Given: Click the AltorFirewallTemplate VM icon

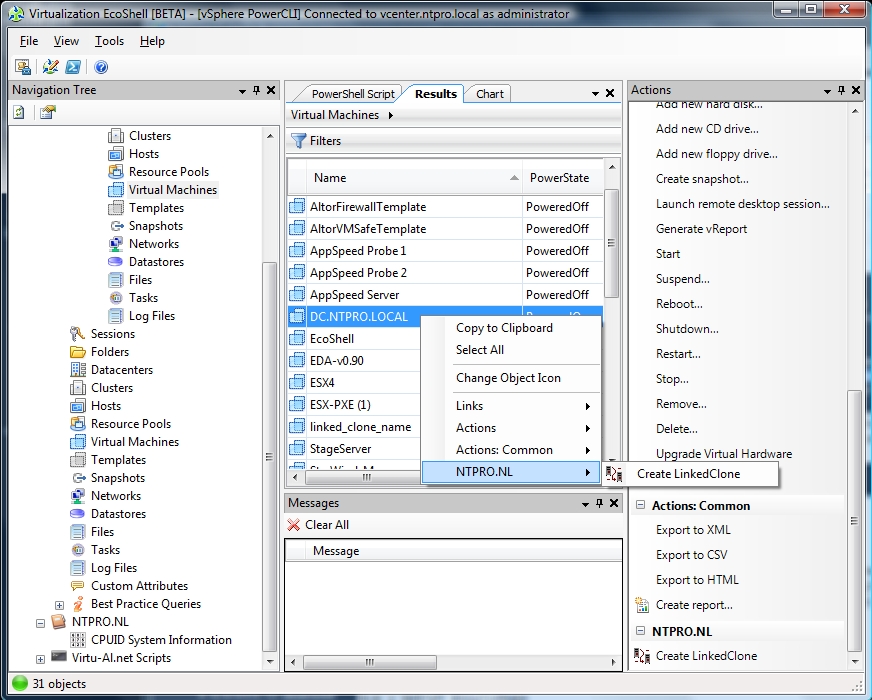Looking at the screenshot, I should [x=298, y=206].
